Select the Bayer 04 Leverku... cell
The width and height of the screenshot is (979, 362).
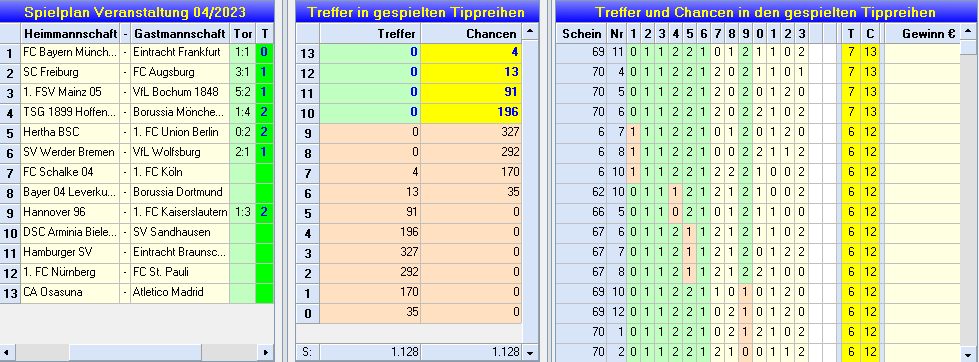(x=70, y=193)
